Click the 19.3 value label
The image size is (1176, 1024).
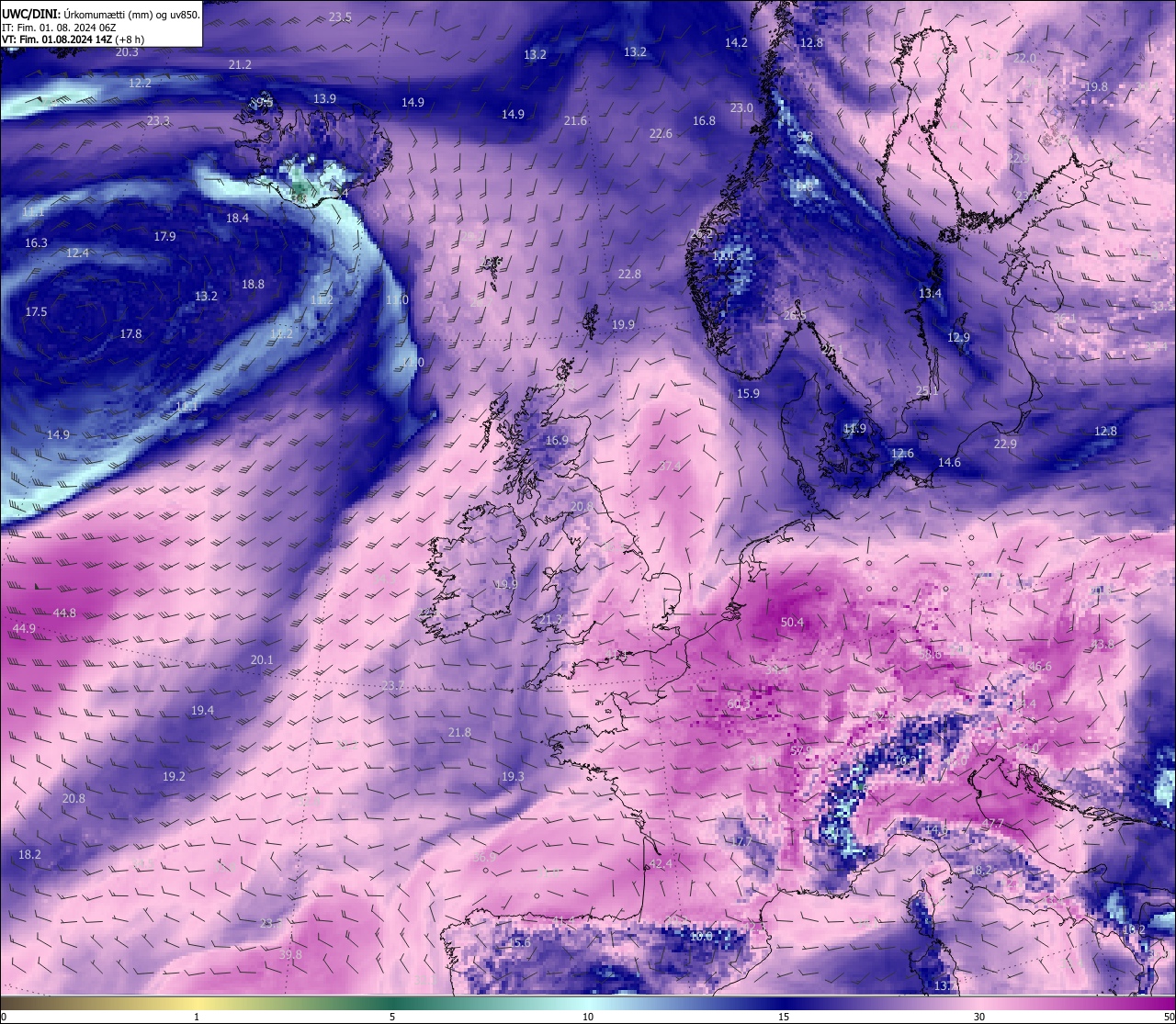(x=513, y=777)
